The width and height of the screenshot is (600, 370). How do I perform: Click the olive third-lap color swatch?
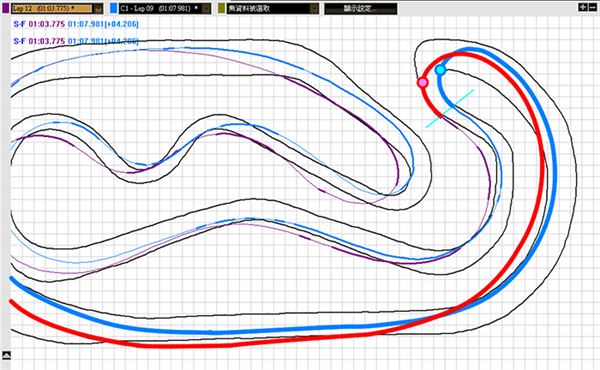tap(221, 8)
